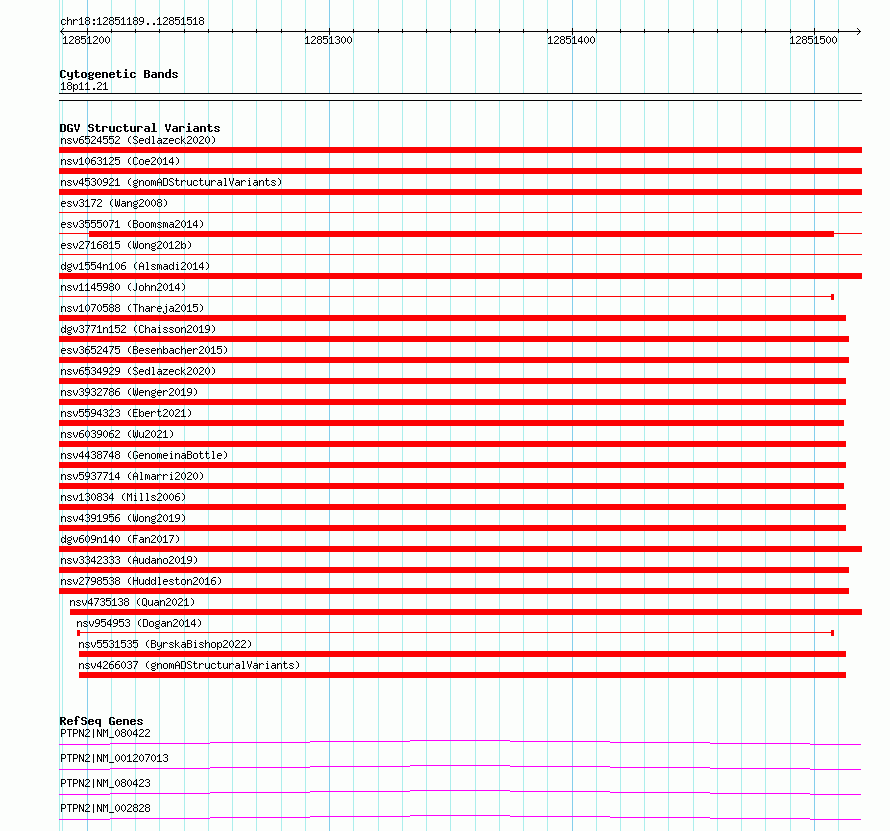Select the nsv6039062 (Wu2021) label

pos(117,434)
